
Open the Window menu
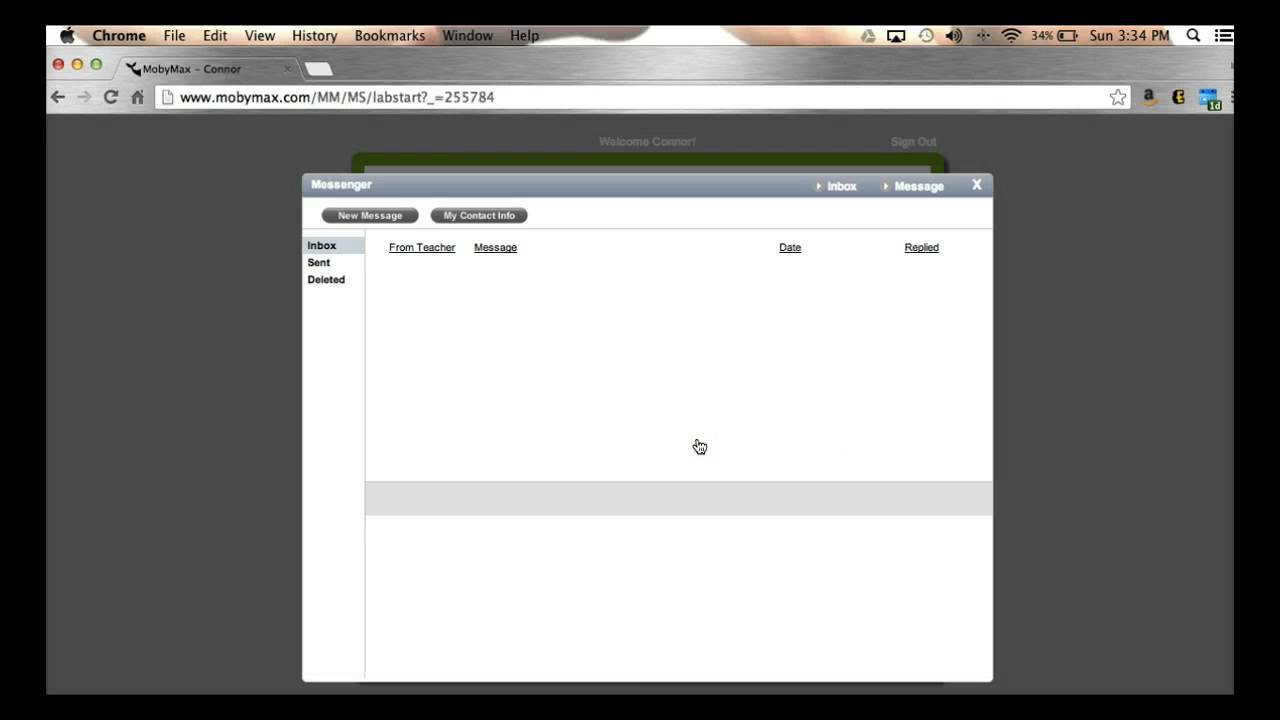click(x=468, y=35)
